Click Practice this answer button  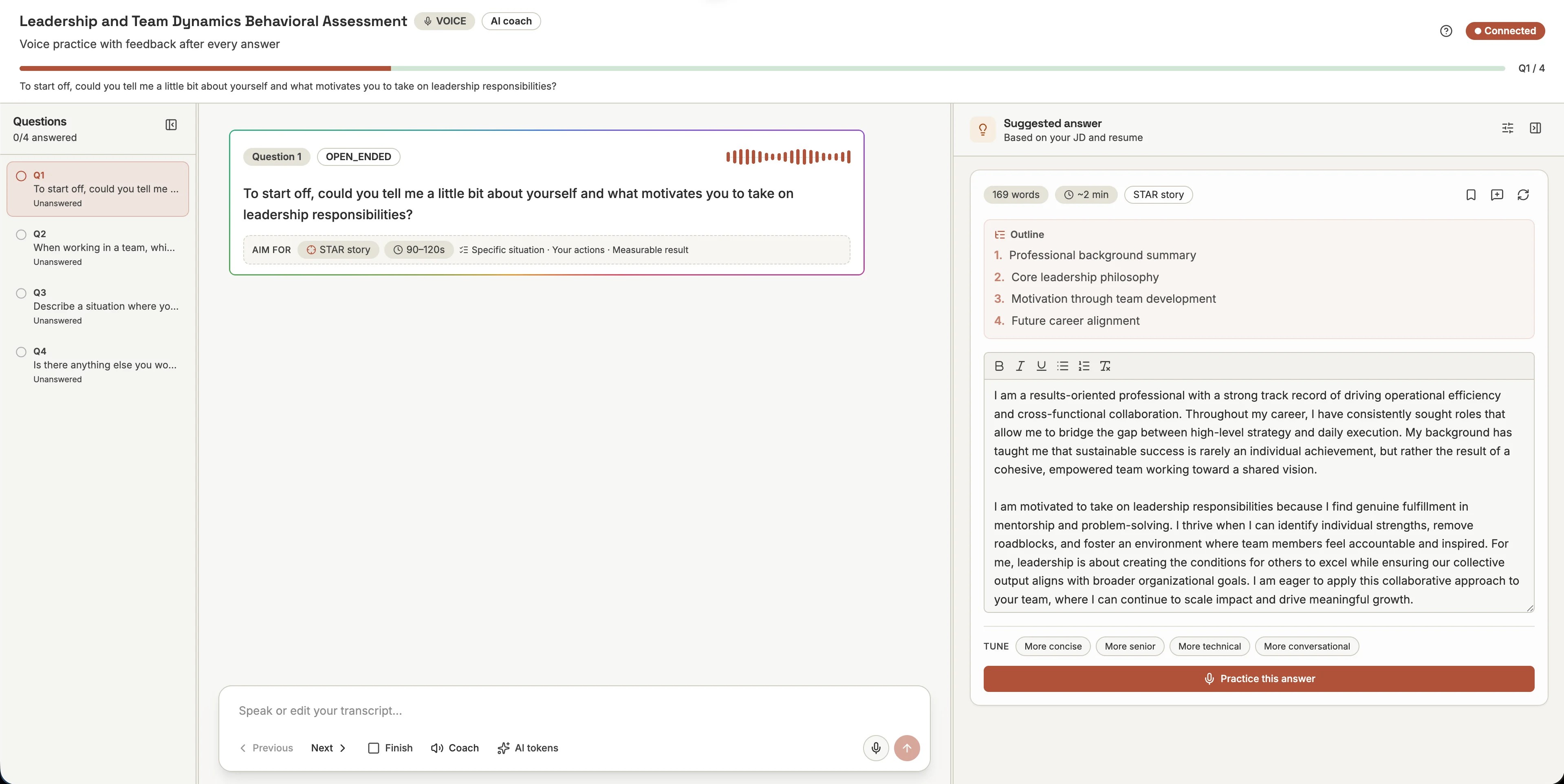1259,678
